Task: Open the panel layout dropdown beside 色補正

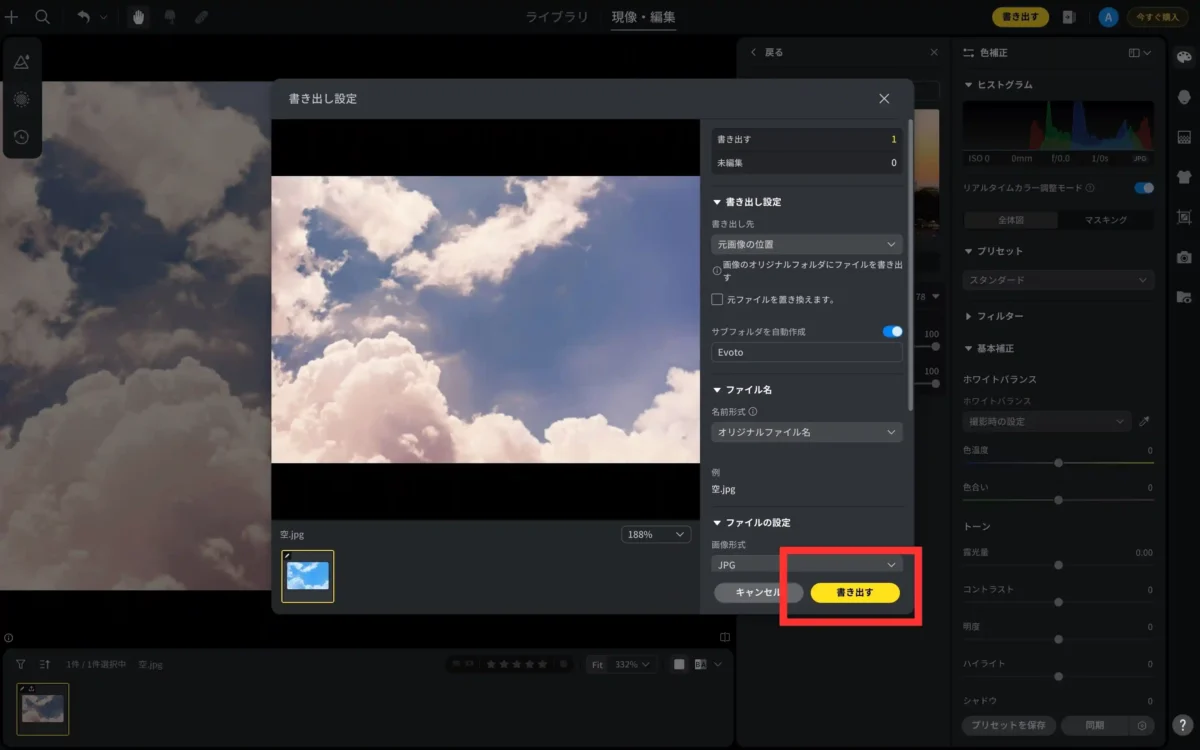Action: click(x=1140, y=53)
